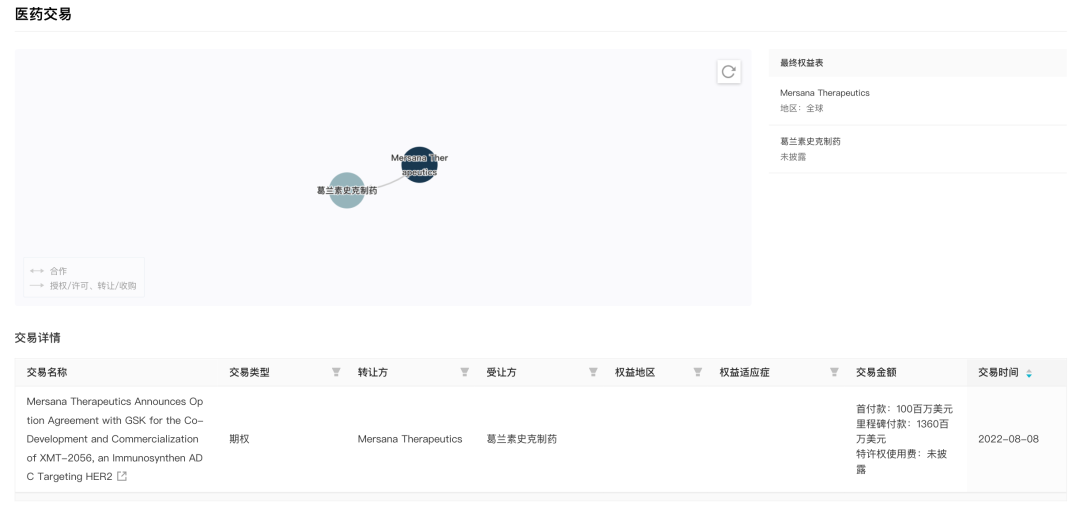Open the Mersana Therapeutics Announces Option Agreement link

click(x=115, y=439)
